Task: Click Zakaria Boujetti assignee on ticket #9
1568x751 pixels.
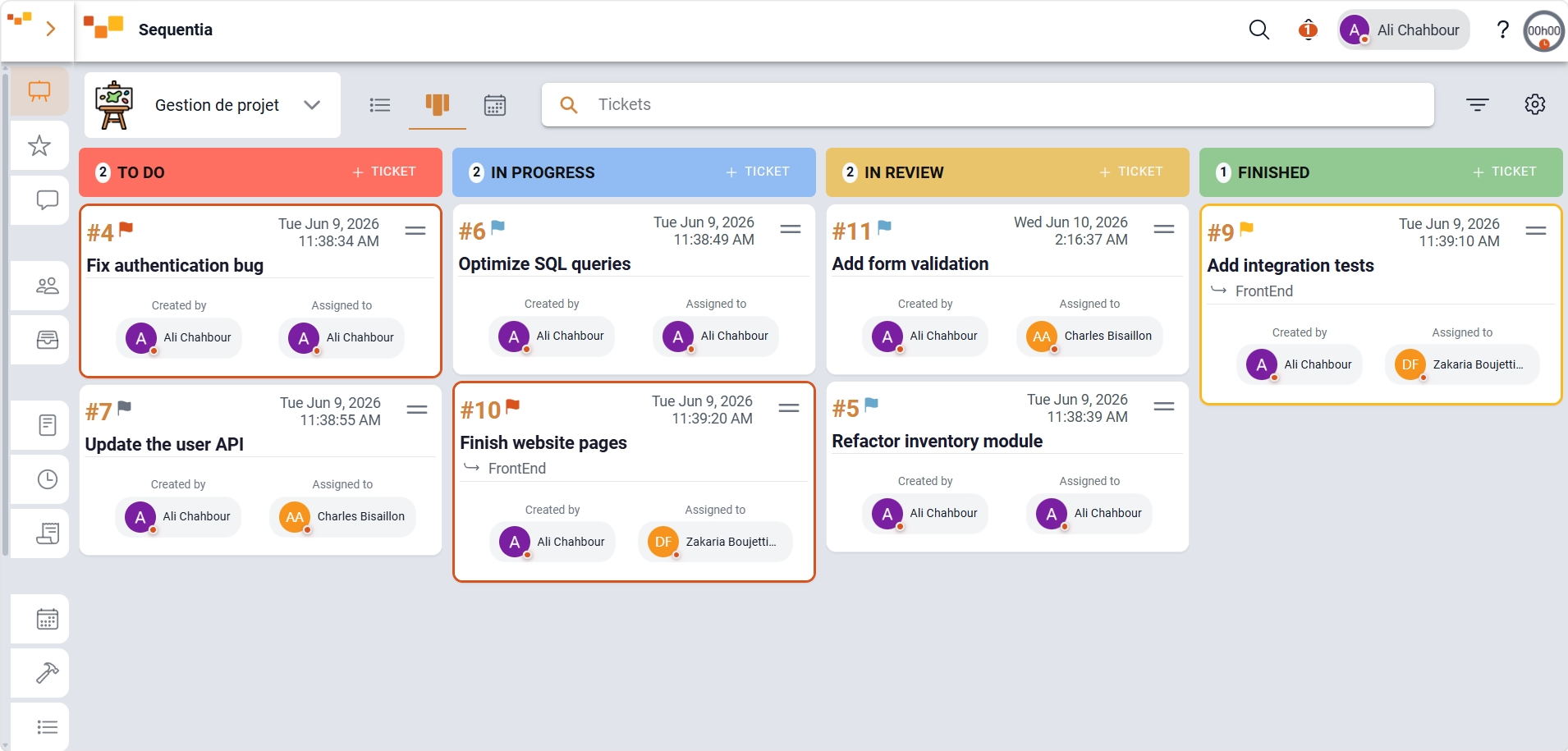Action: (1462, 364)
